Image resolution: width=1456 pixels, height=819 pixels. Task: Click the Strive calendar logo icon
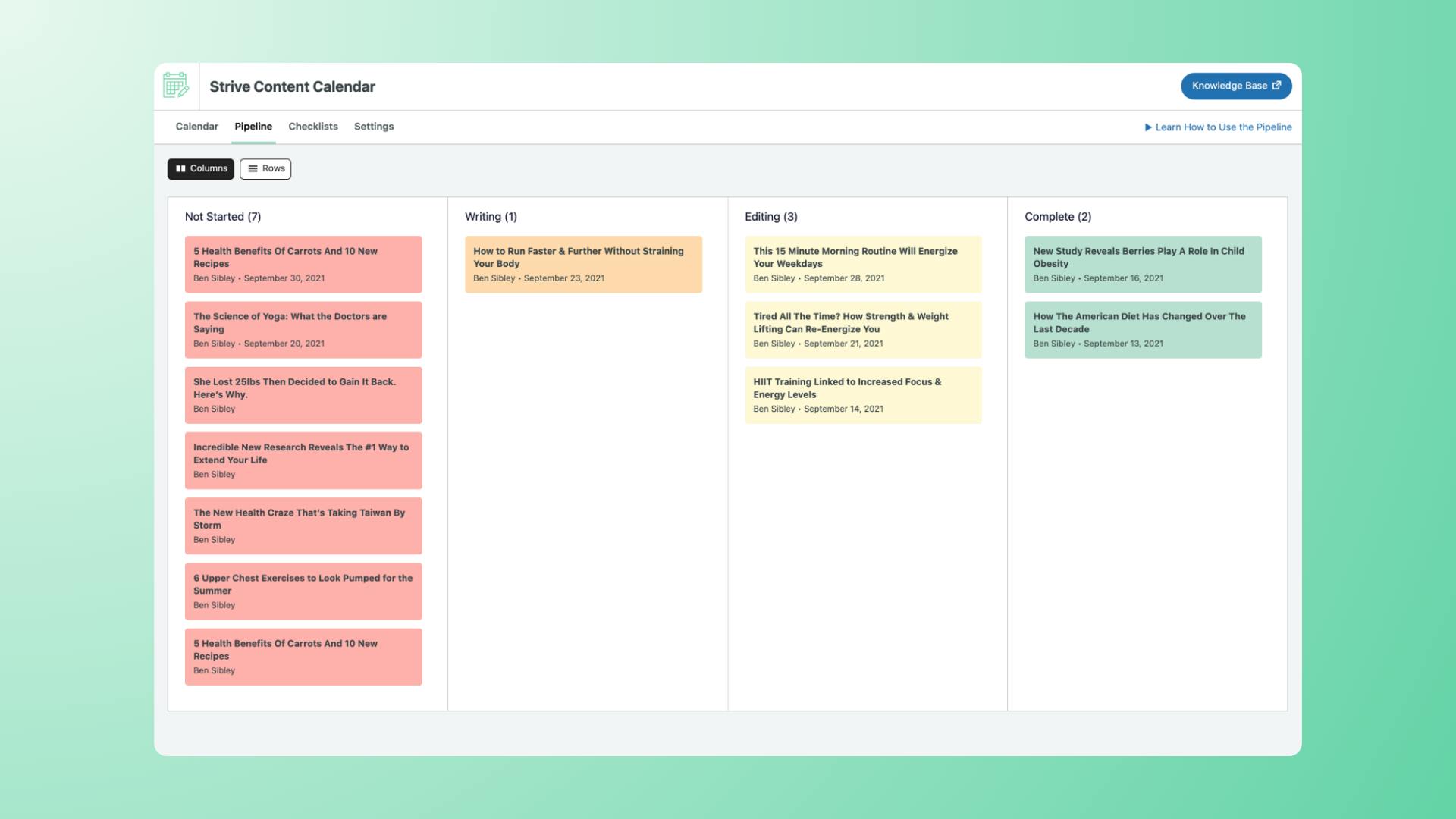click(176, 86)
